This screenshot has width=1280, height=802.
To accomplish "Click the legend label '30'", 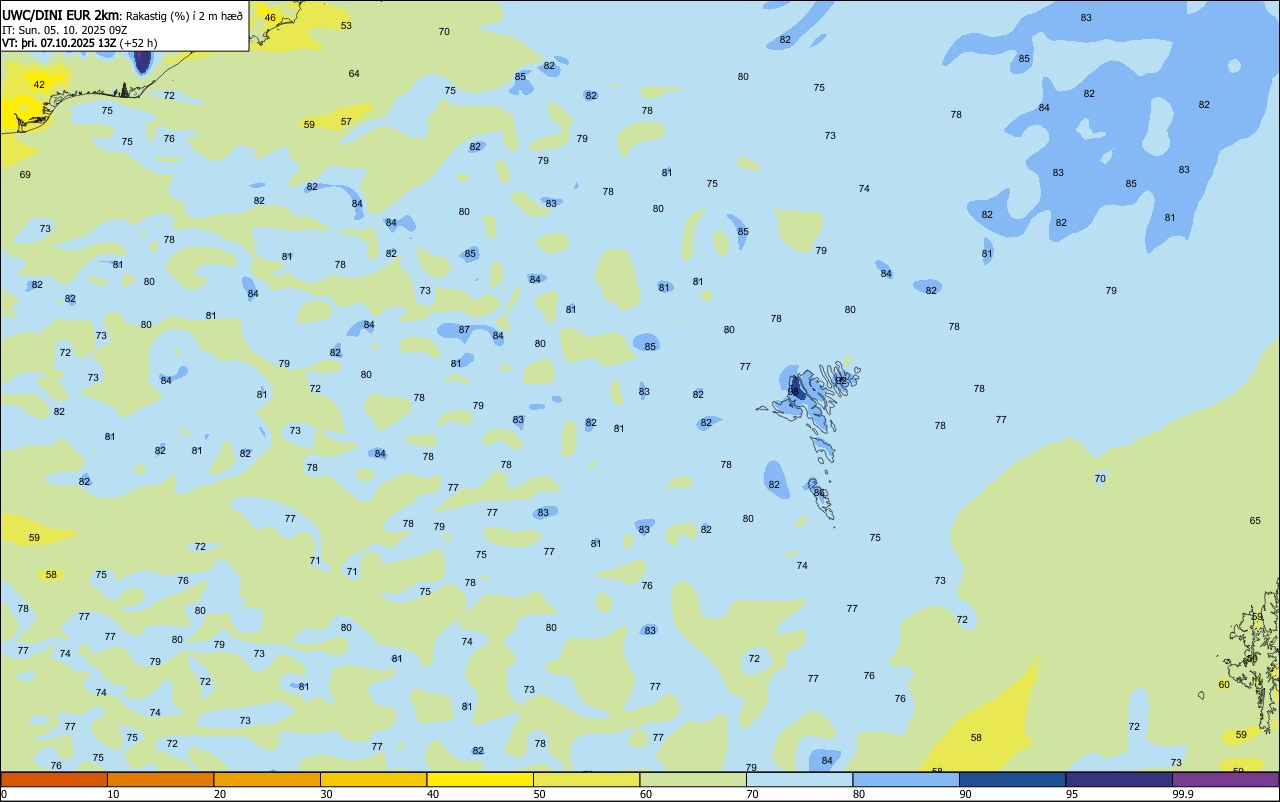I will [x=326, y=794].
